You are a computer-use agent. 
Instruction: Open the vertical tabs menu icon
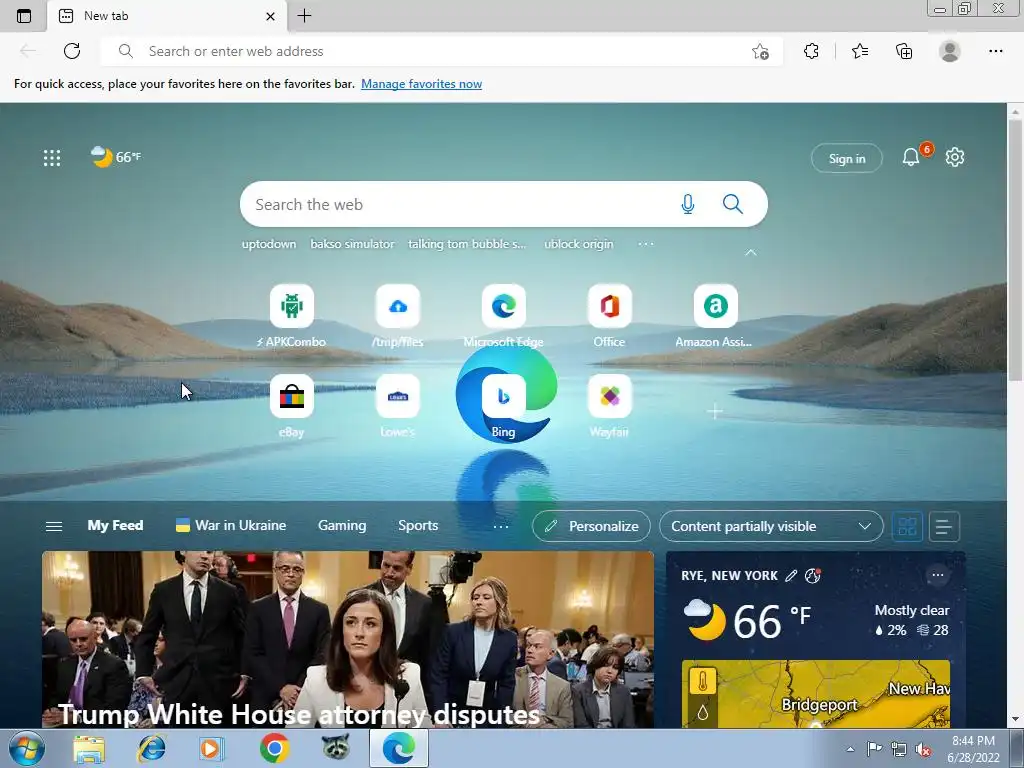click(24, 16)
